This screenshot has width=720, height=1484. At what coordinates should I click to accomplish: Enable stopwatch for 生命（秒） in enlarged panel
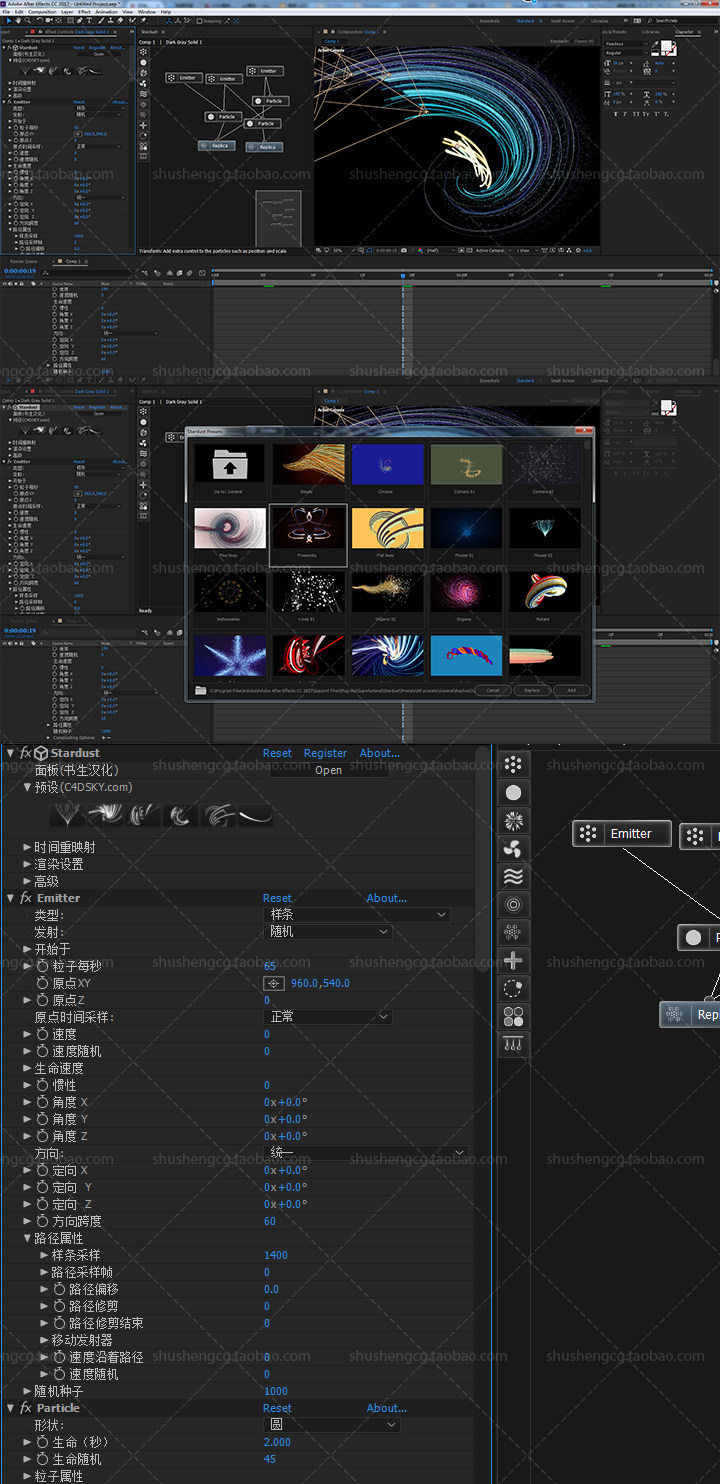pyautogui.click(x=42, y=1442)
